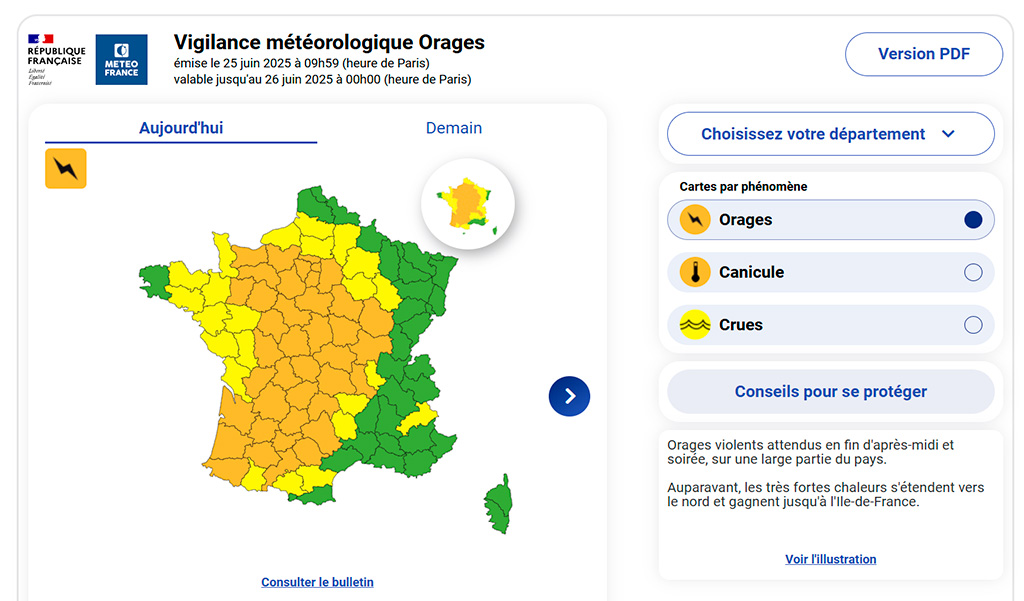Click the Canicule thermometer icon
The height and width of the screenshot is (601, 1024).
tap(695, 272)
